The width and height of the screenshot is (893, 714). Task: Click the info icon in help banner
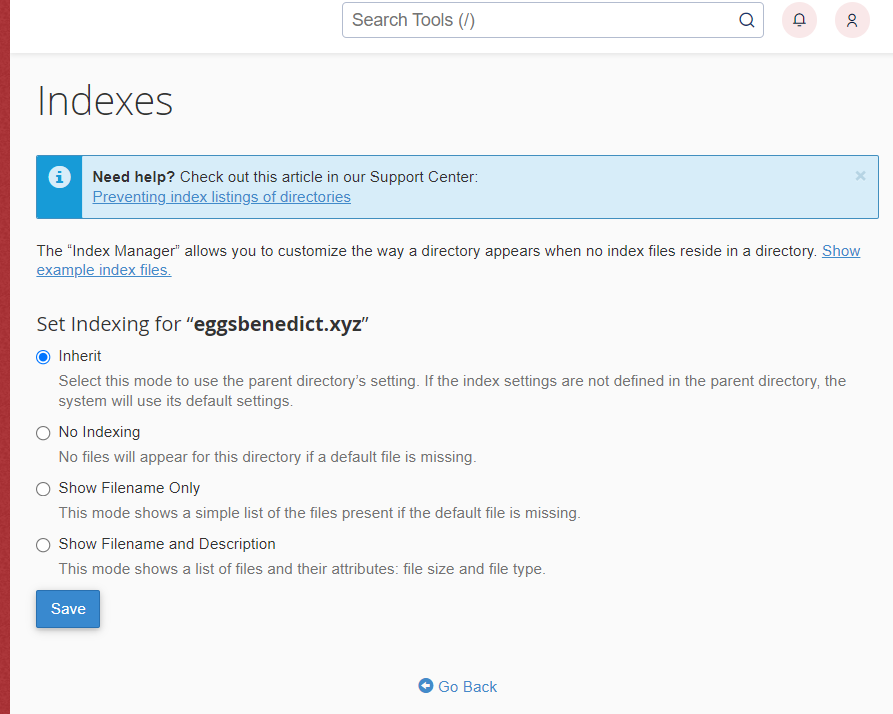pyautogui.click(x=60, y=178)
